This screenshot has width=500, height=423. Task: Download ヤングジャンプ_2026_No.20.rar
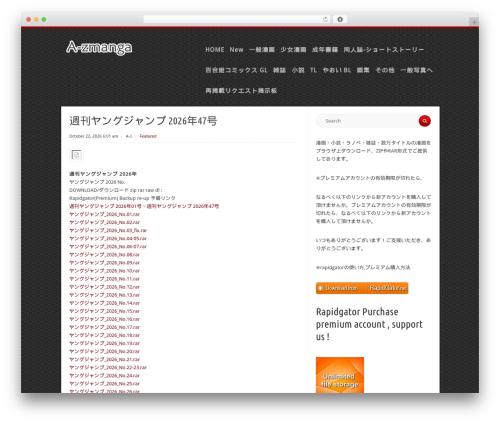[x=104, y=351]
